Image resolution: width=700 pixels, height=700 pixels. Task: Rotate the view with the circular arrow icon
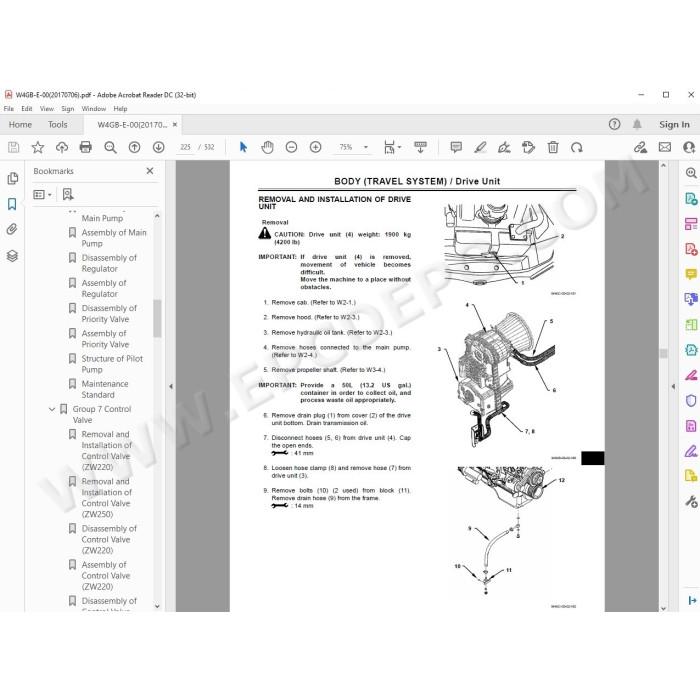tap(577, 147)
